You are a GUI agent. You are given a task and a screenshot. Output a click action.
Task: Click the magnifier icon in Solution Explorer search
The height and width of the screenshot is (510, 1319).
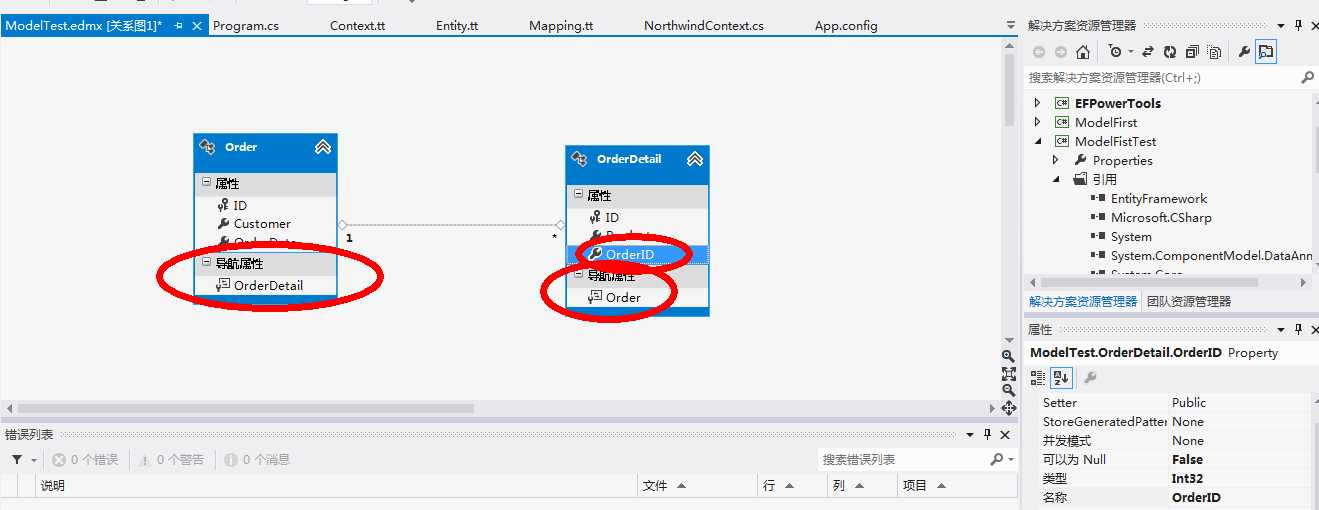click(1307, 77)
